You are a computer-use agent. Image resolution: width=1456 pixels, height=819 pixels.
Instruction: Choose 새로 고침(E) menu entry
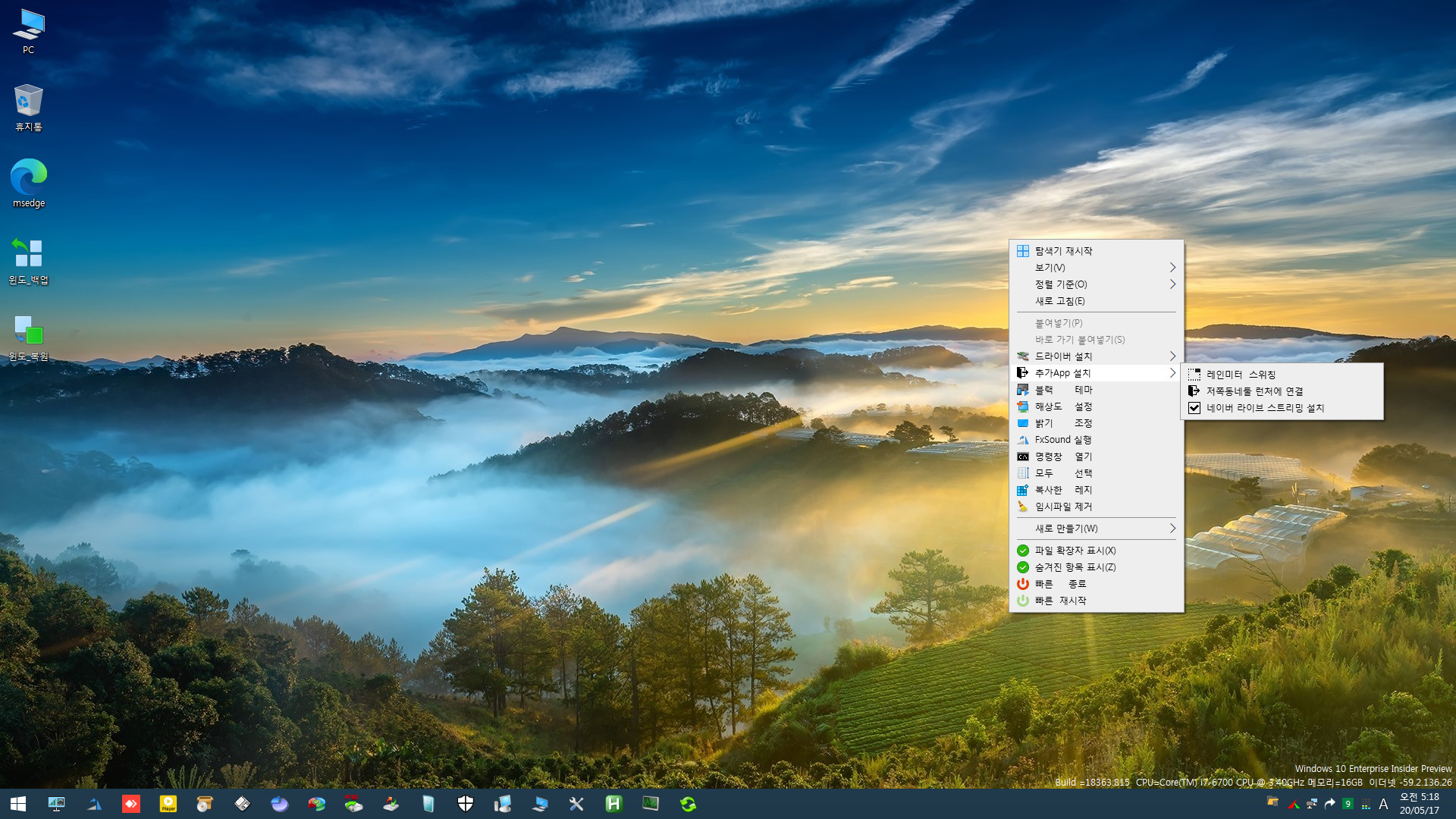pyautogui.click(x=1096, y=301)
